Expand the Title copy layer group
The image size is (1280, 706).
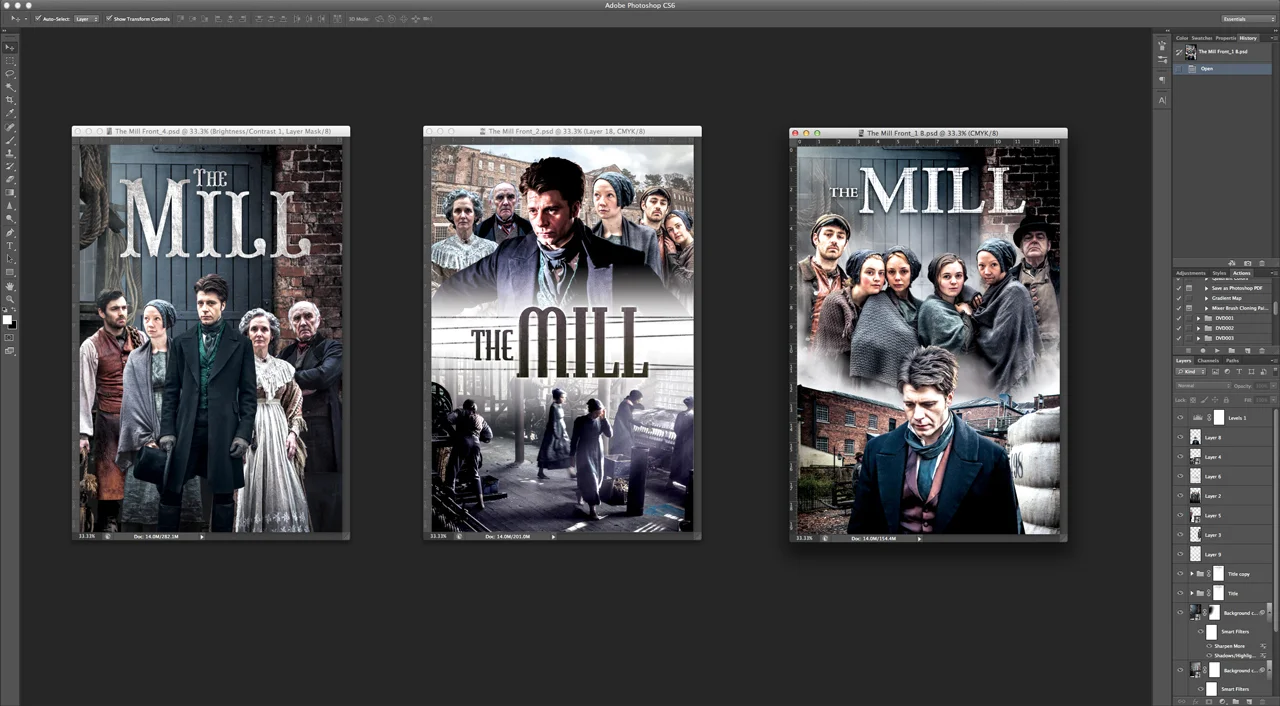(x=1191, y=574)
